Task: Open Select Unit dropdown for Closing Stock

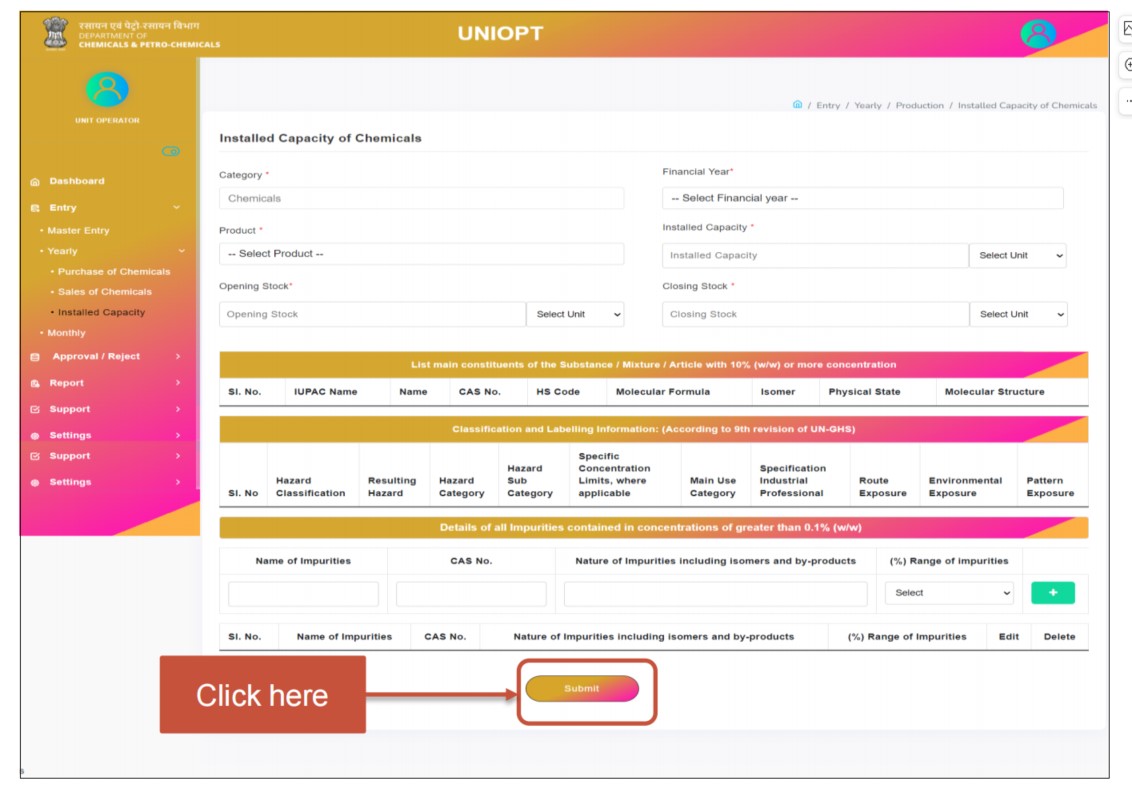Action: (x=1018, y=314)
